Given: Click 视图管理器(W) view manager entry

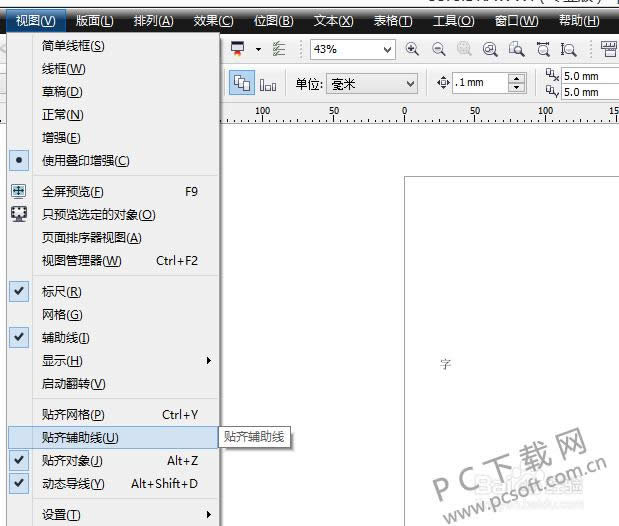Looking at the screenshot, I should point(81,261).
